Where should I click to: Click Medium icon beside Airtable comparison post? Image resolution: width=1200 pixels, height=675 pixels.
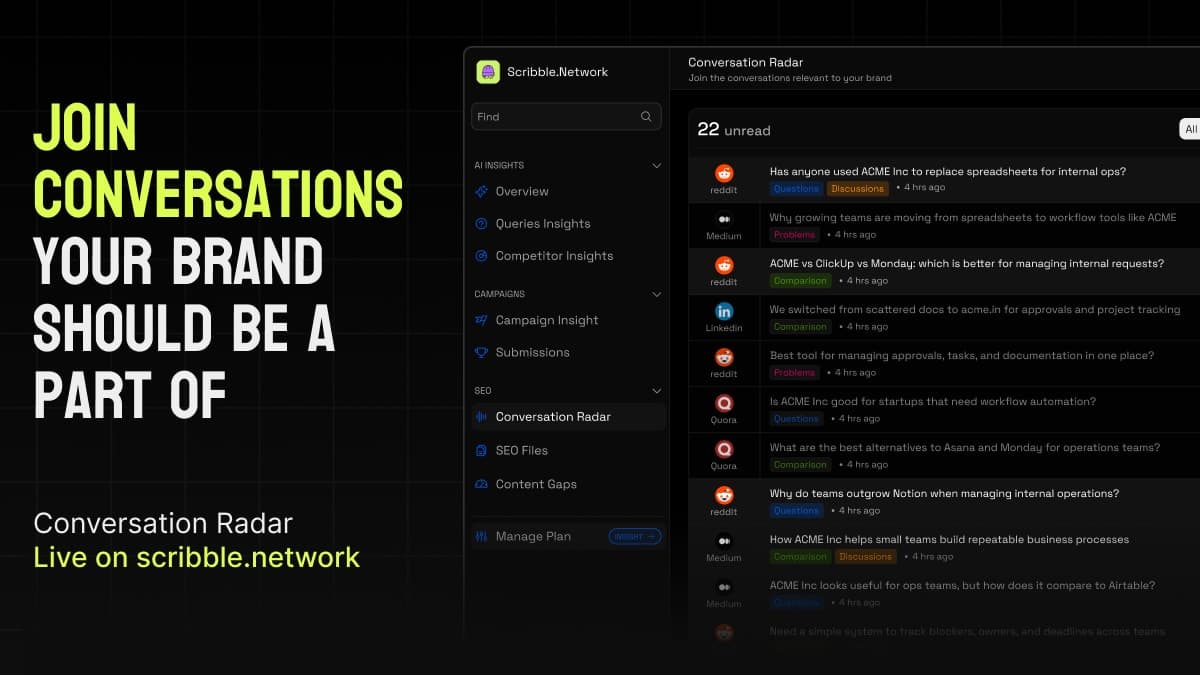(x=724, y=587)
